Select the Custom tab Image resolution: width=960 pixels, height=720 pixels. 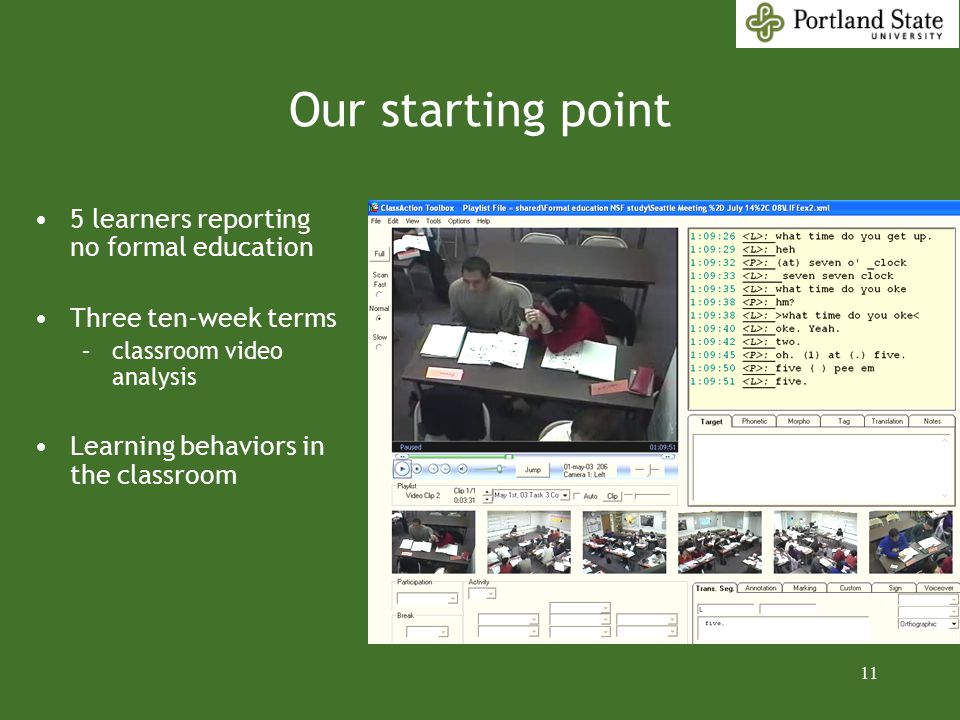(x=850, y=588)
